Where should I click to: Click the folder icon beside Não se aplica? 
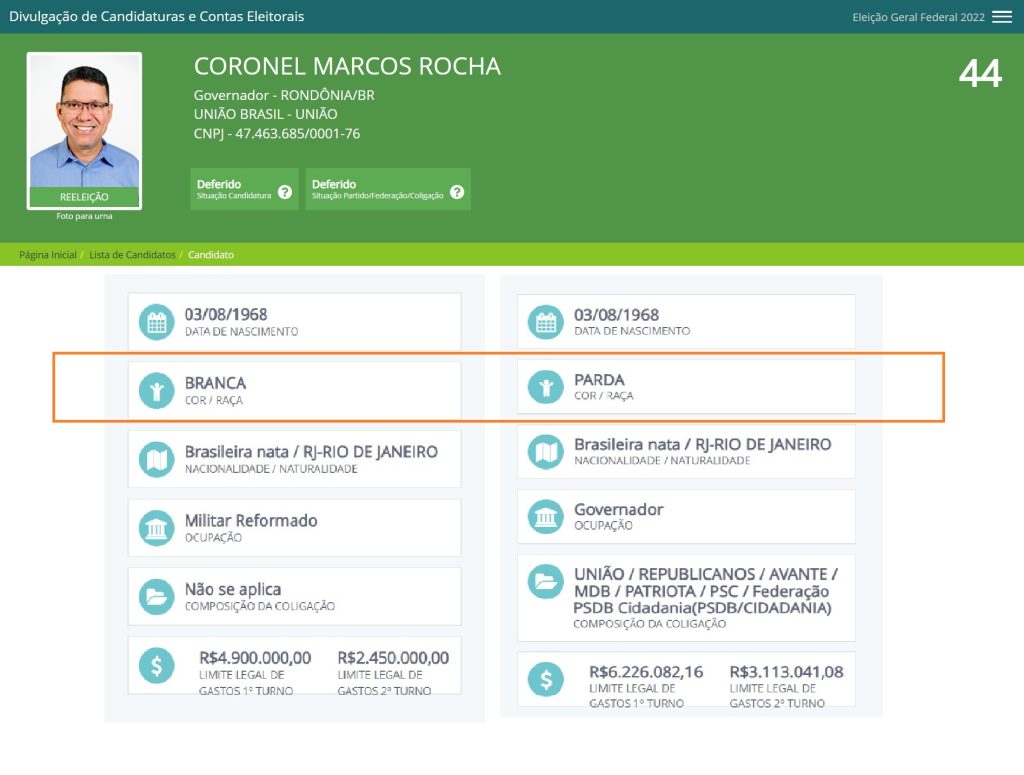[156, 597]
